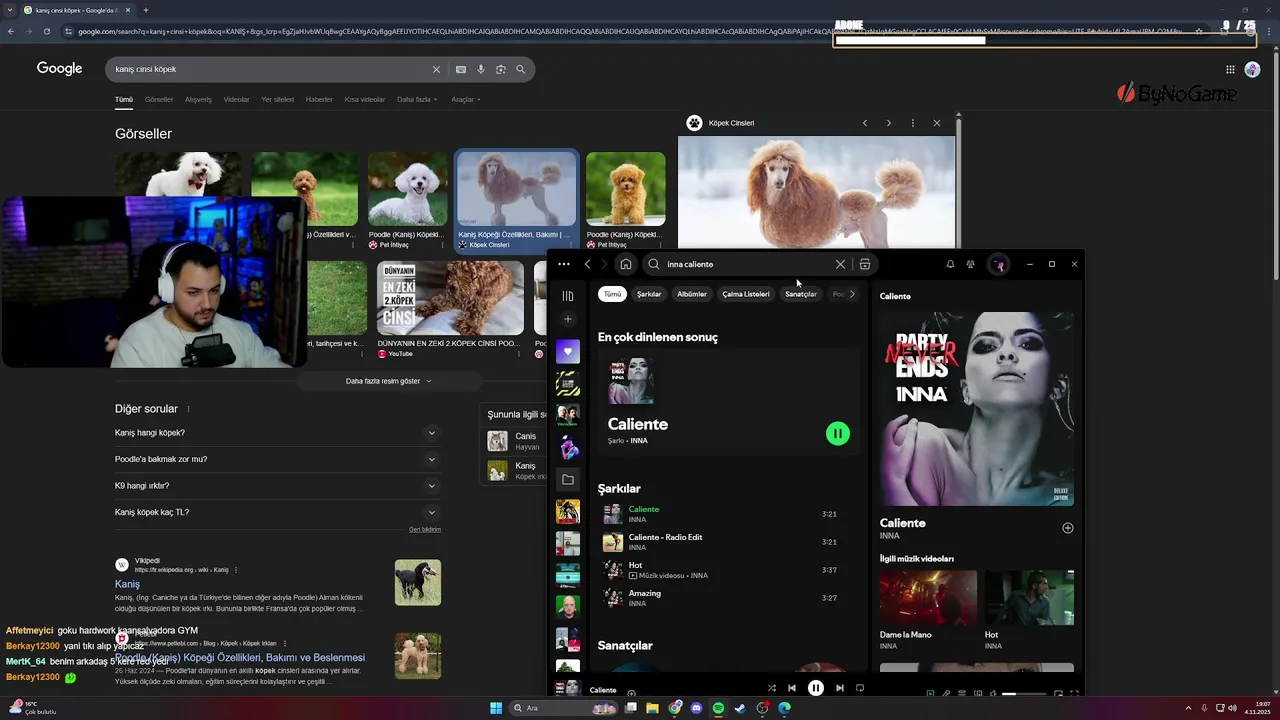Viewport: 1280px width, 720px height.
Task: Click the Spotify search input field
Action: coord(746,264)
